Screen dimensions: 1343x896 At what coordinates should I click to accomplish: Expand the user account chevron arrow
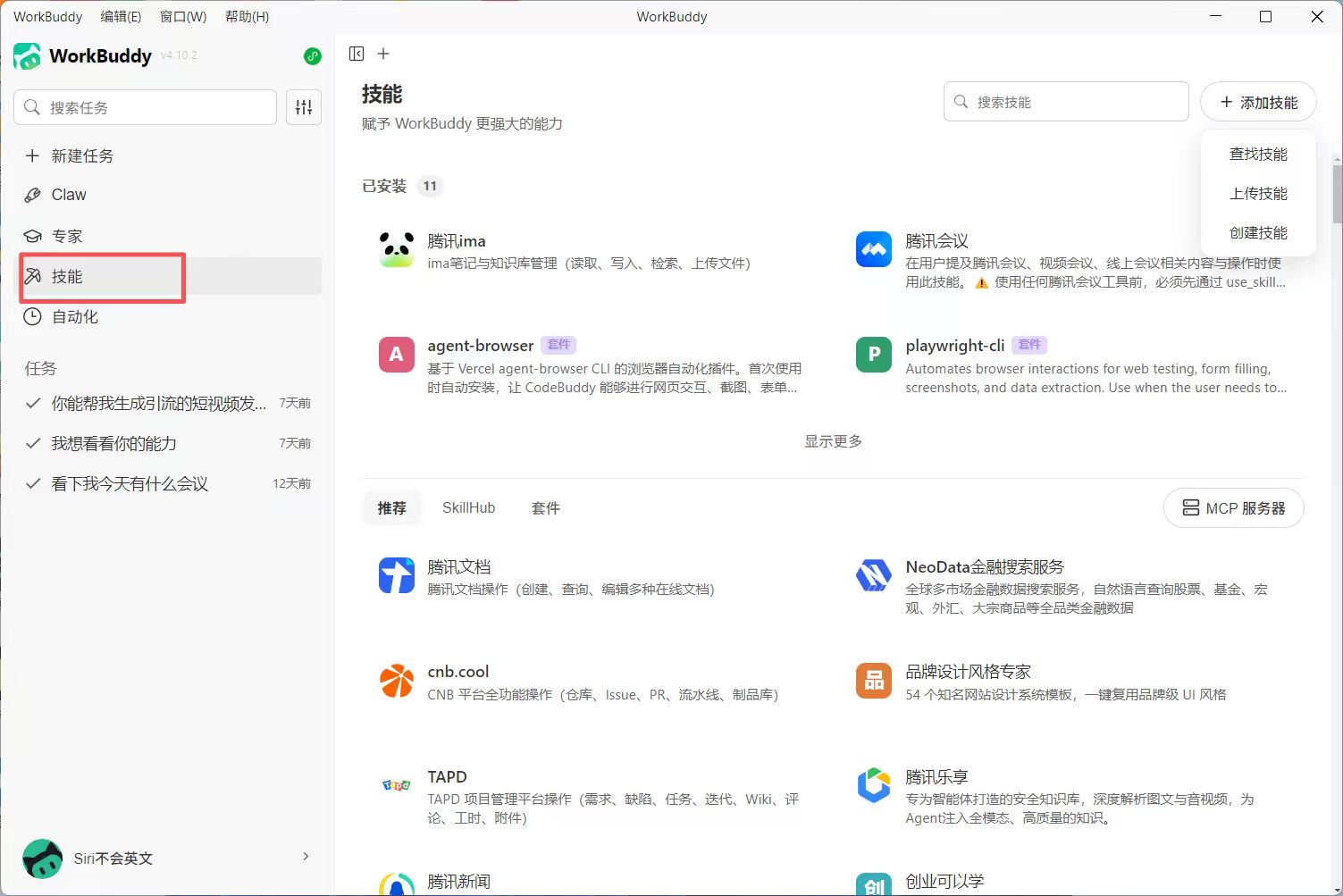click(306, 857)
